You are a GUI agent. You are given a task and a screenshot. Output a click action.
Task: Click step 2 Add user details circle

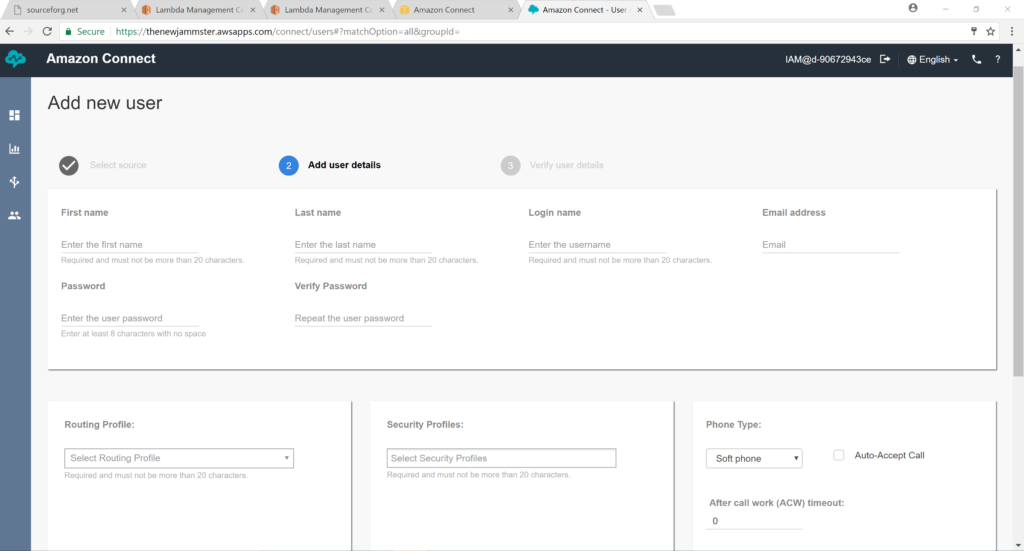pos(289,165)
